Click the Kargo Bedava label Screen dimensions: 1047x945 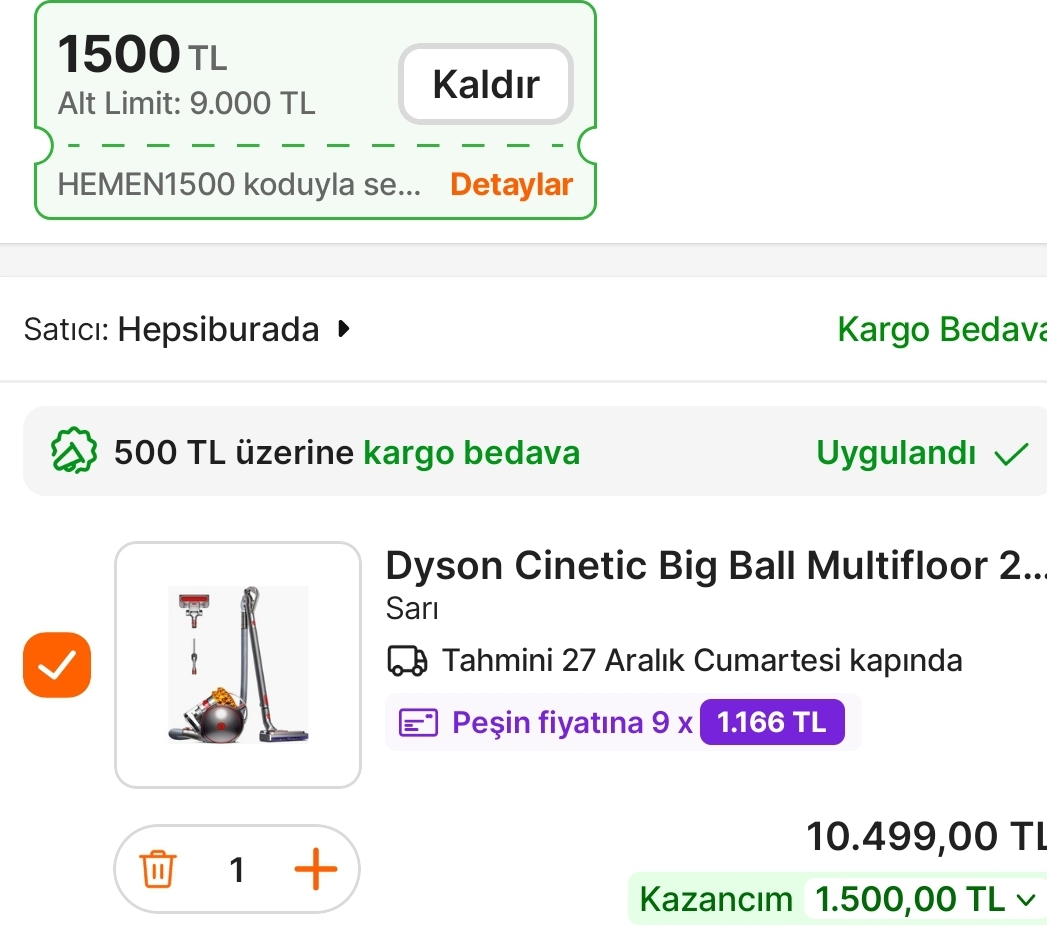940,329
